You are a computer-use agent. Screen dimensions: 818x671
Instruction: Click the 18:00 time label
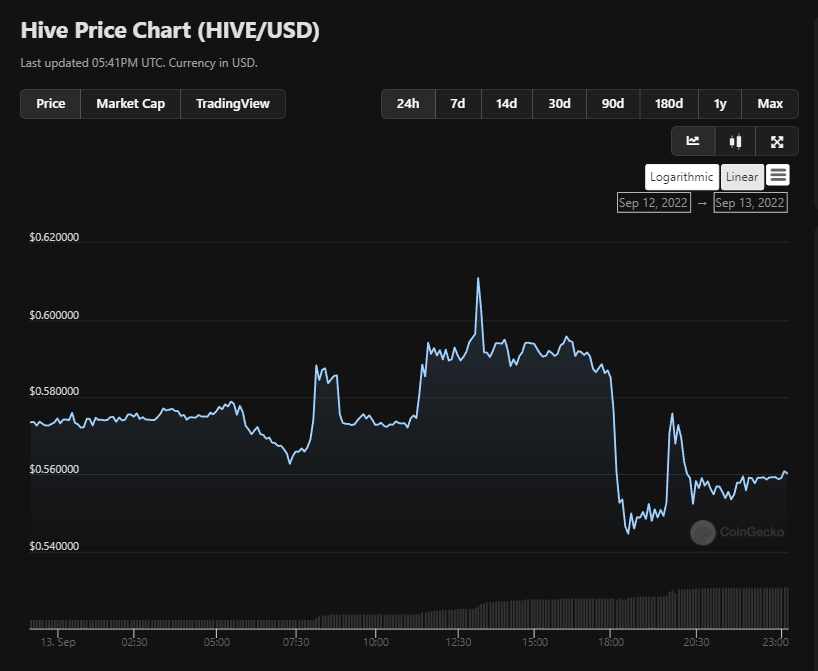click(611, 642)
